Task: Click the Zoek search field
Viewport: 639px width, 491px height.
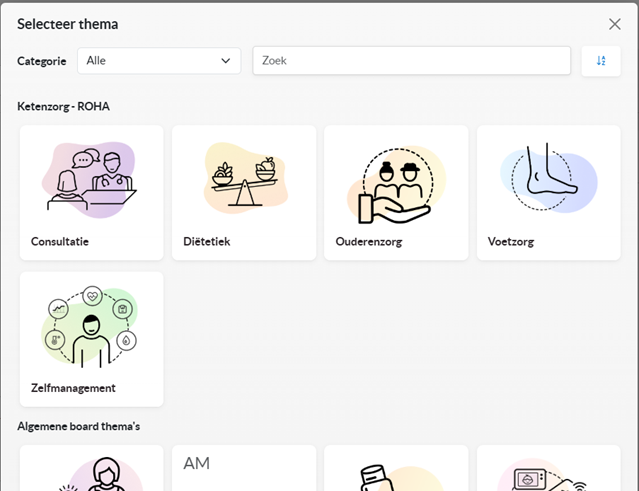Action: pos(412,61)
